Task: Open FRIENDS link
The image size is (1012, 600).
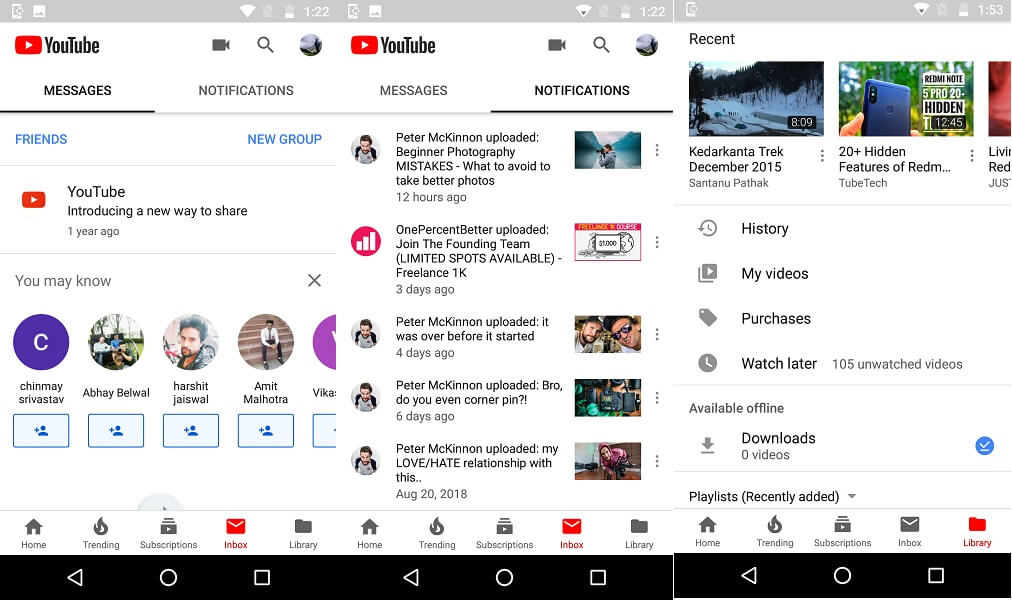Action: pyautogui.click(x=41, y=139)
